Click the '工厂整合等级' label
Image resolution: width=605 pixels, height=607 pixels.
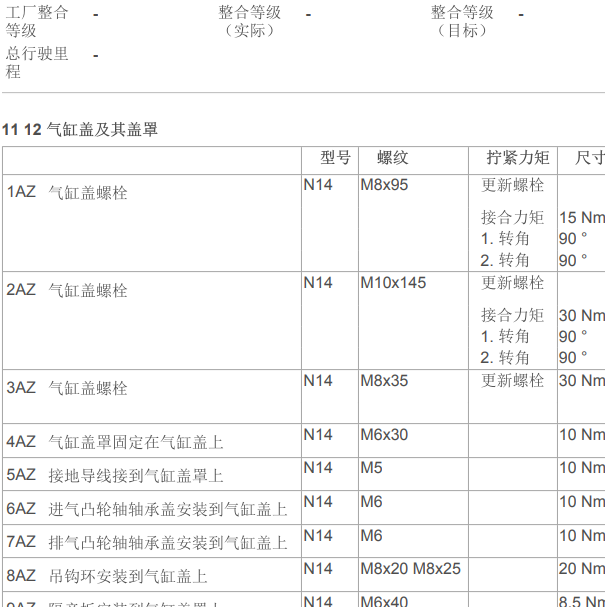pyautogui.click(x=37, y=21)
